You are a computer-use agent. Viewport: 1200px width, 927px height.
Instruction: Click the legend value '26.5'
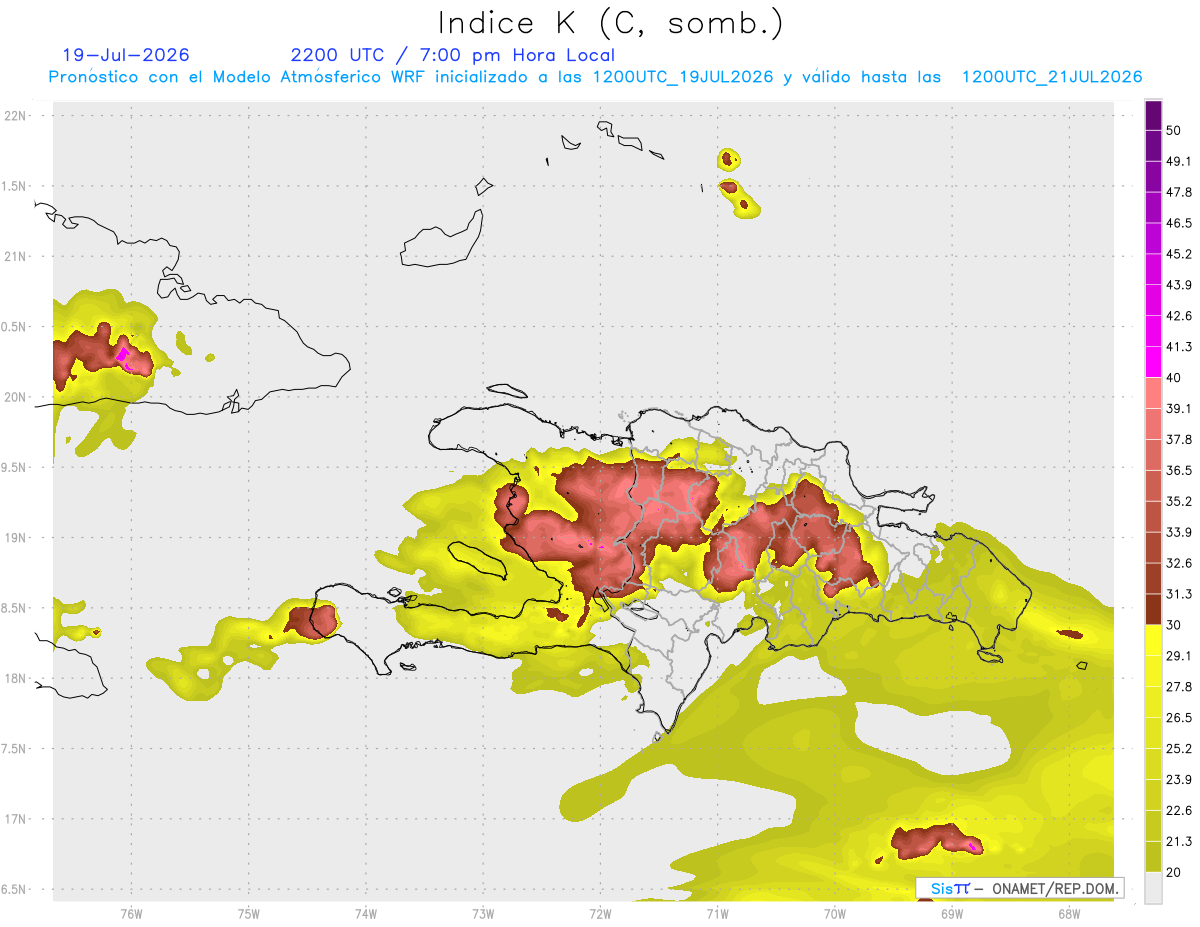pos(1179,718)
